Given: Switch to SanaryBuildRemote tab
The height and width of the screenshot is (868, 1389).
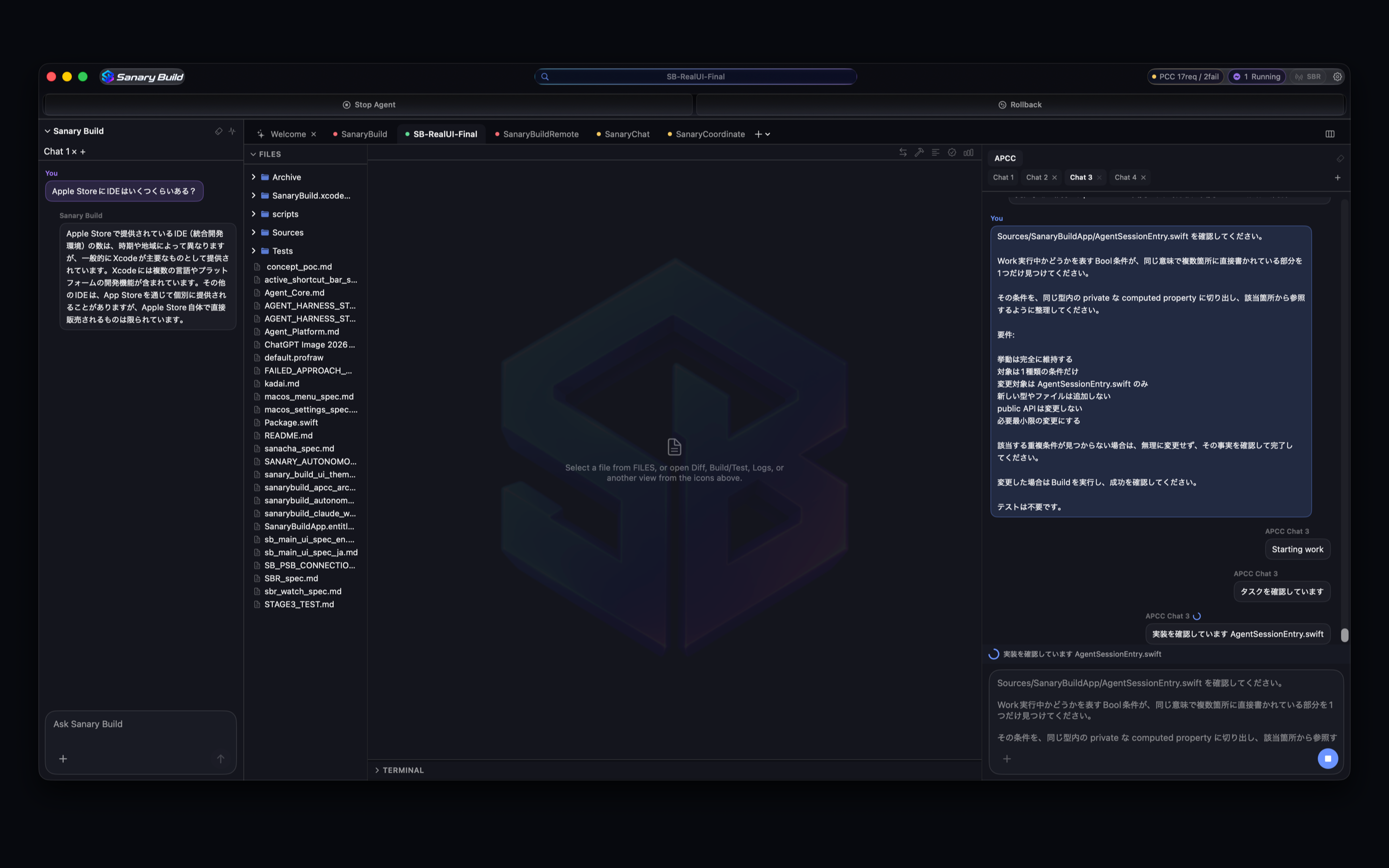Looking at the screenshot, I should 536,134.
